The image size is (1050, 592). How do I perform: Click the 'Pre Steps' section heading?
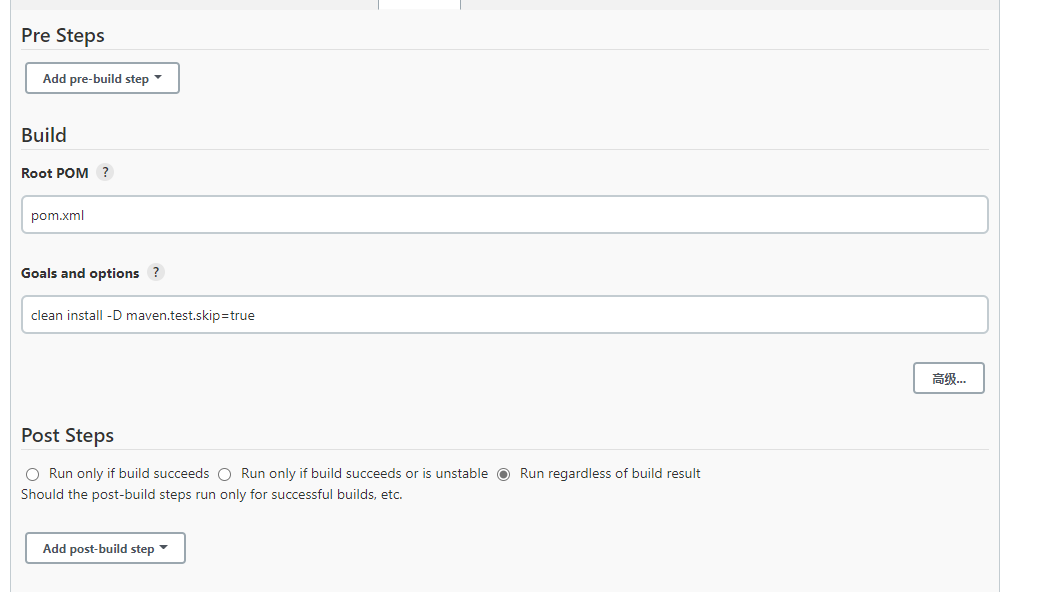[x=63, y=35]
